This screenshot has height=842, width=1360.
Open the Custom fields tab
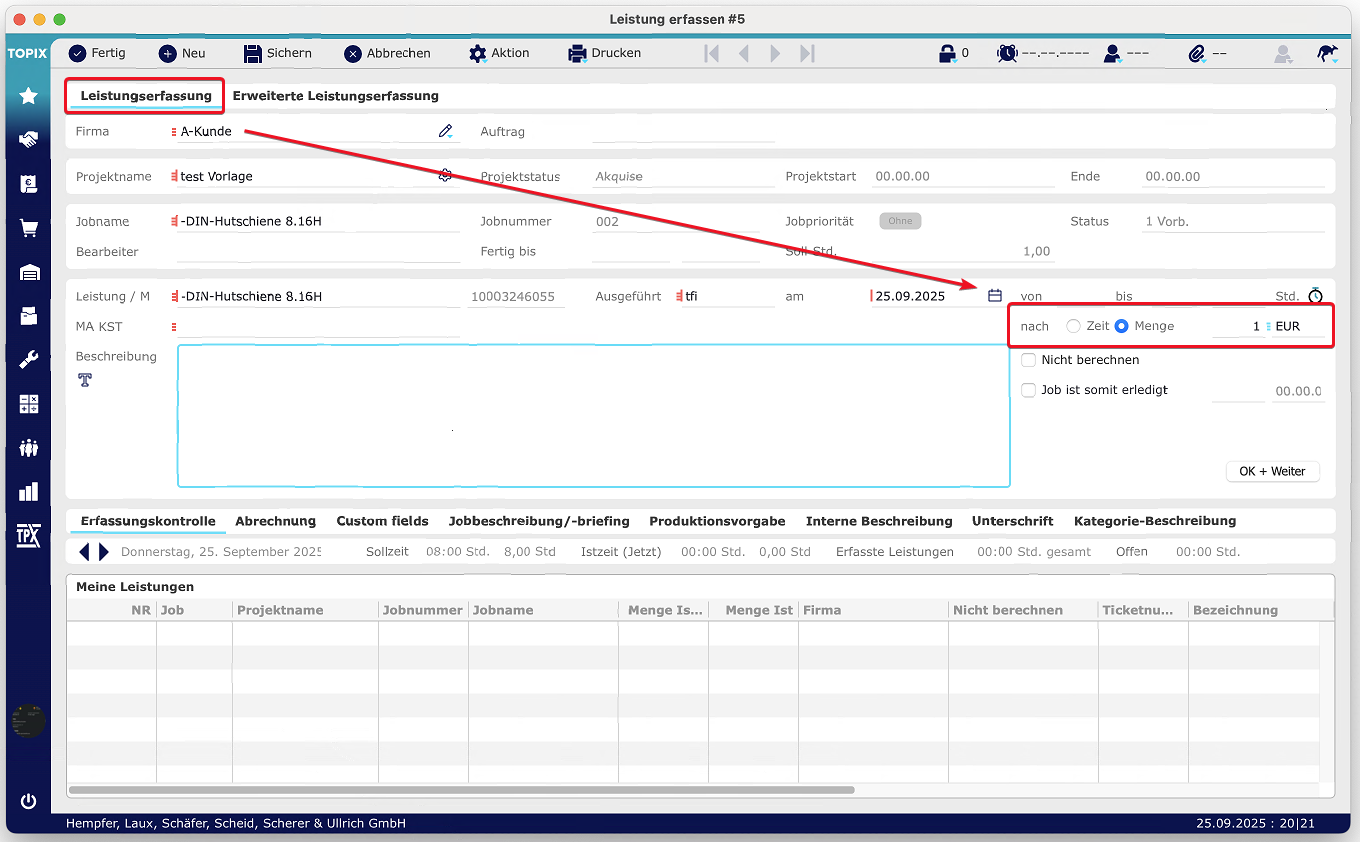tap(382, 521)
